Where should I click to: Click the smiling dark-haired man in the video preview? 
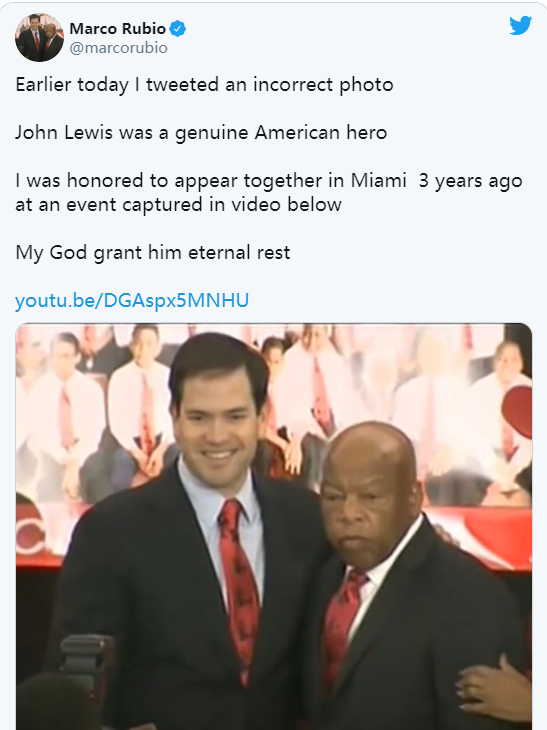tap(200, 535)
